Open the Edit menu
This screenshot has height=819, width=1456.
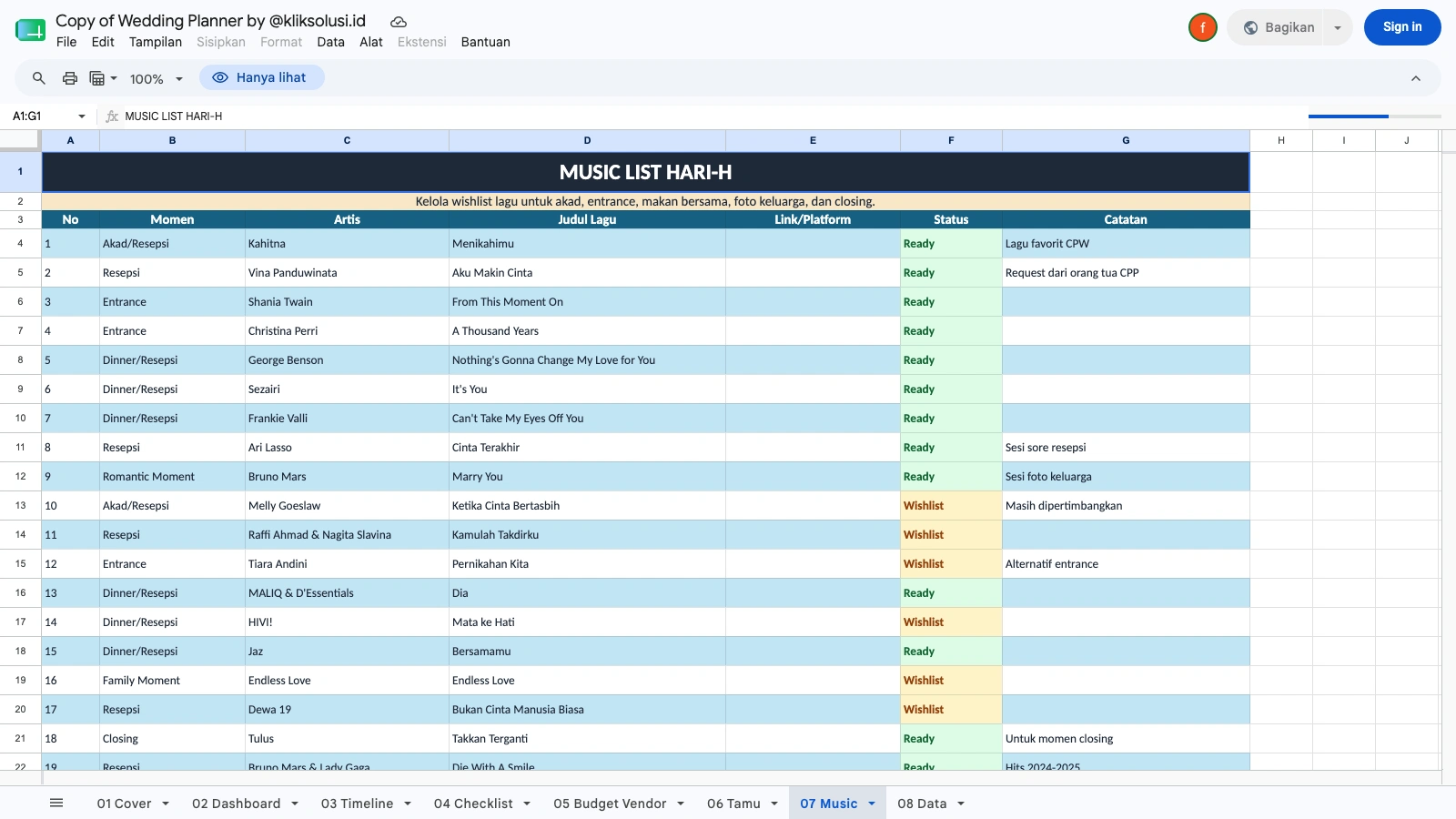coord(103,42)
